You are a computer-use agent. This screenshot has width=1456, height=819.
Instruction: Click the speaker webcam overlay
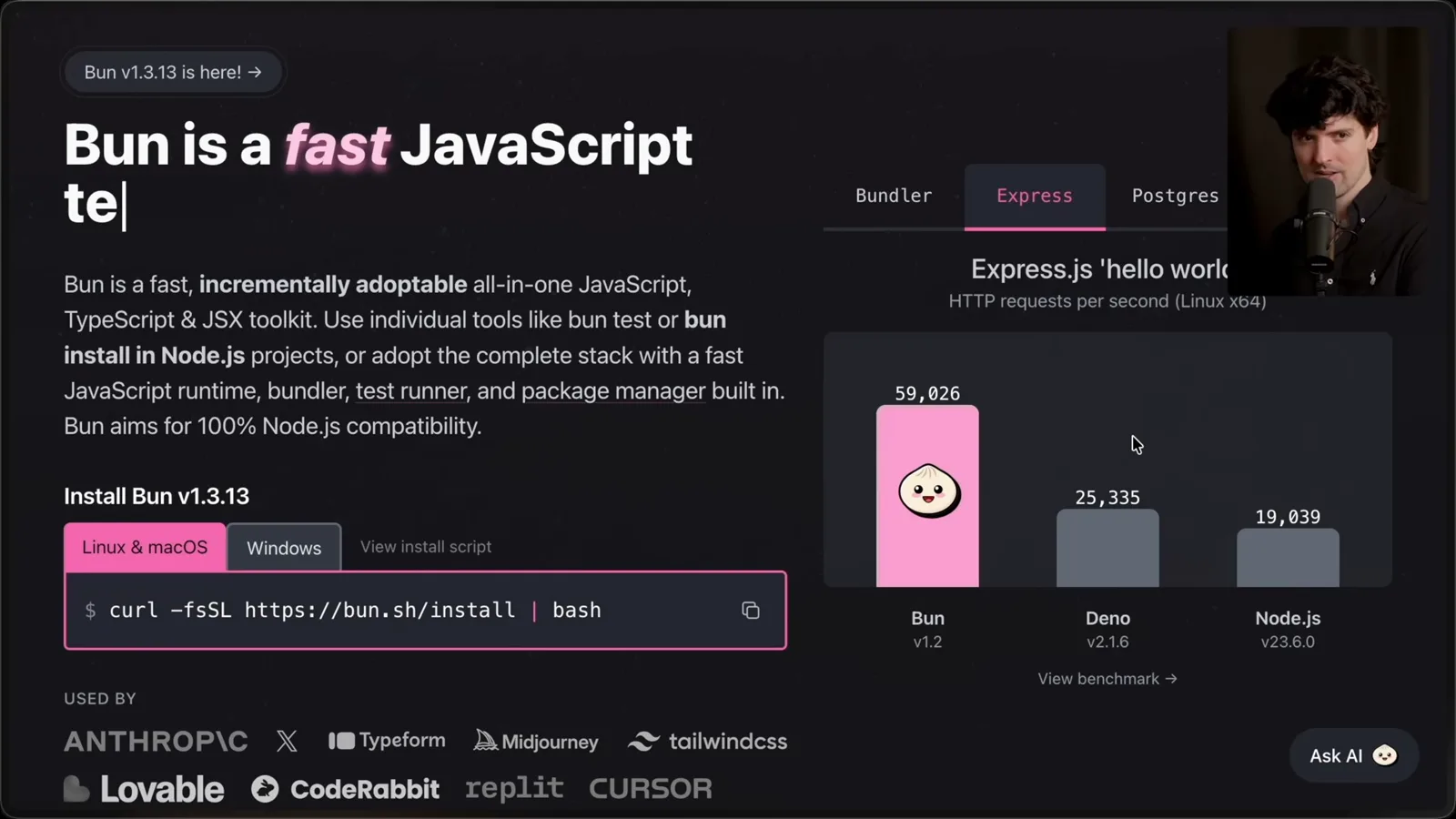point(1328,161)
